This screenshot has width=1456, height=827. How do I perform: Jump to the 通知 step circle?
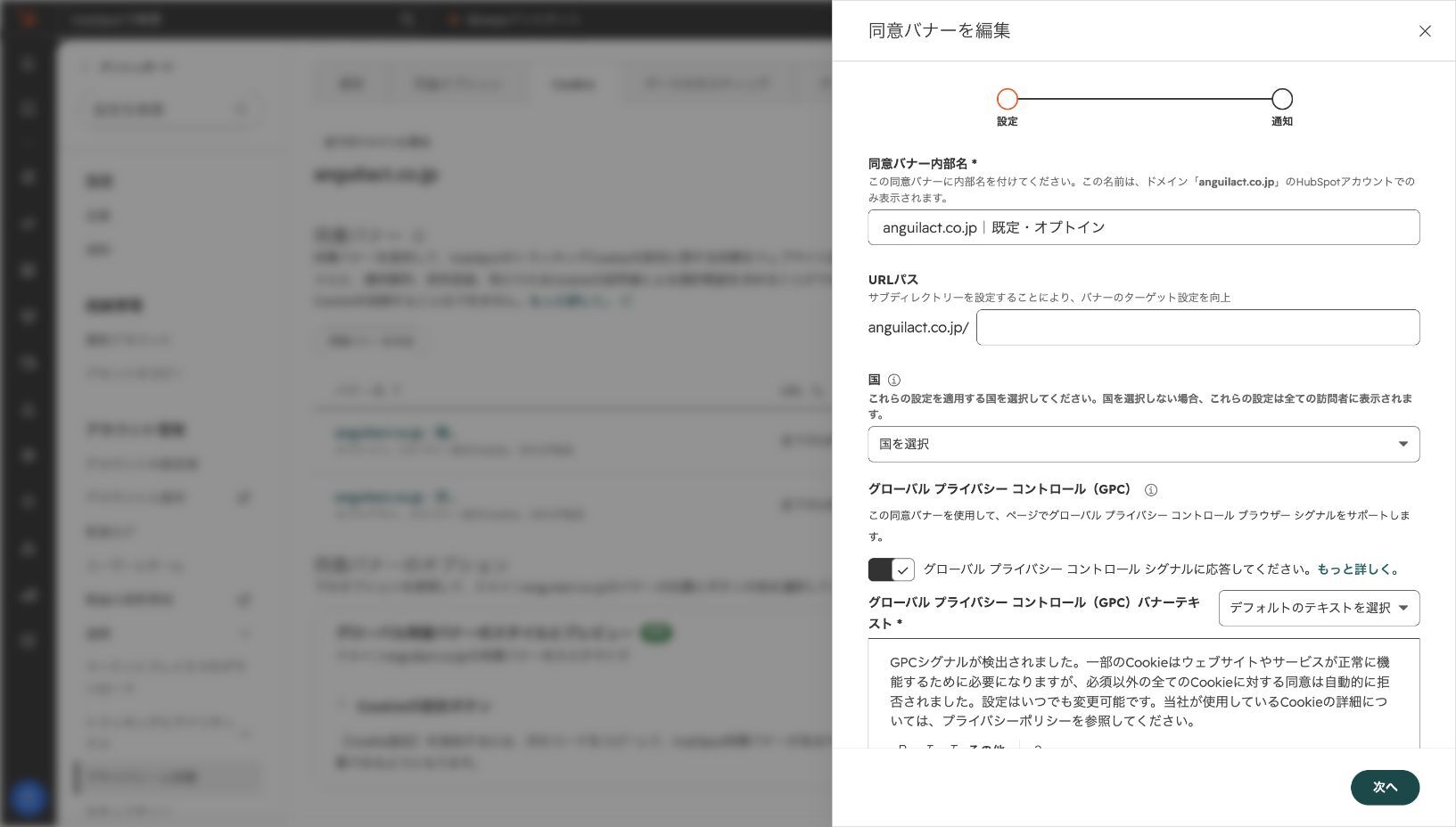(1282, 99)
